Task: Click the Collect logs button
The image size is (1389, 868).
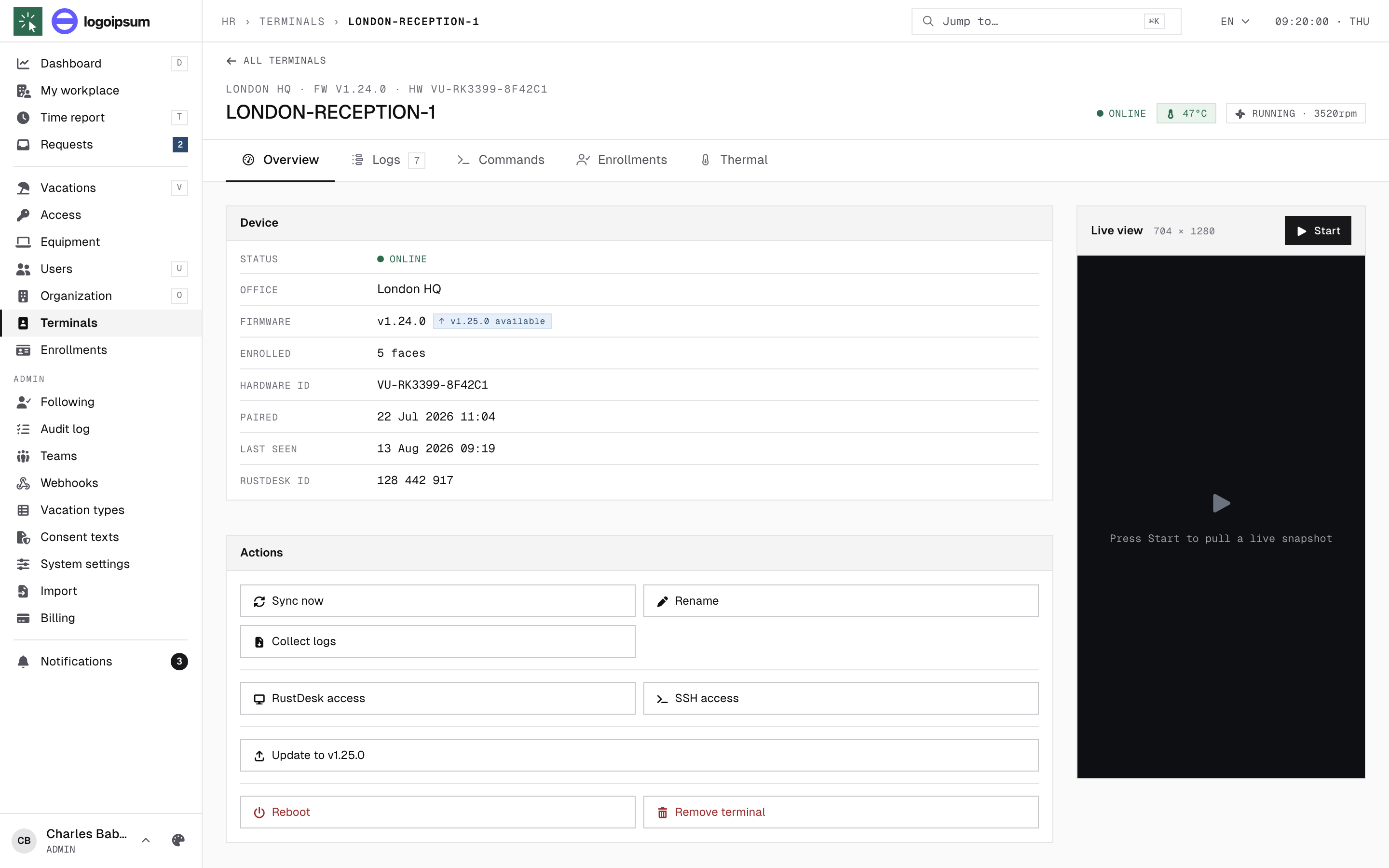Action: coord(437,641)
